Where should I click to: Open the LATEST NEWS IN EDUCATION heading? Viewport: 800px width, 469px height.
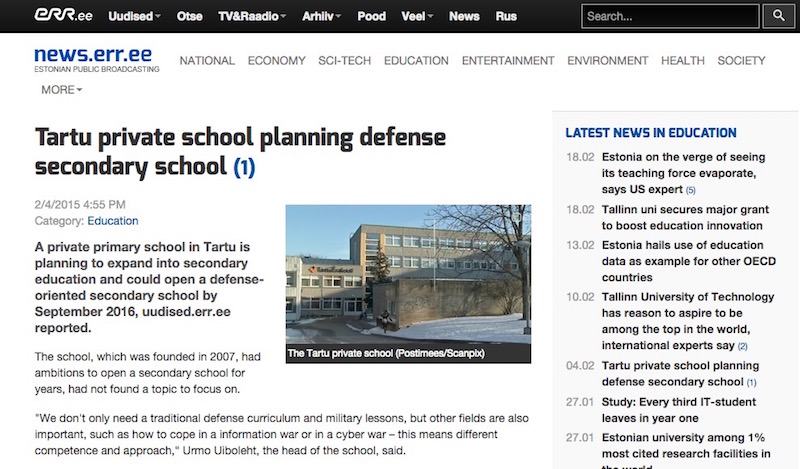pyautogui.click(x=651, y=133)
